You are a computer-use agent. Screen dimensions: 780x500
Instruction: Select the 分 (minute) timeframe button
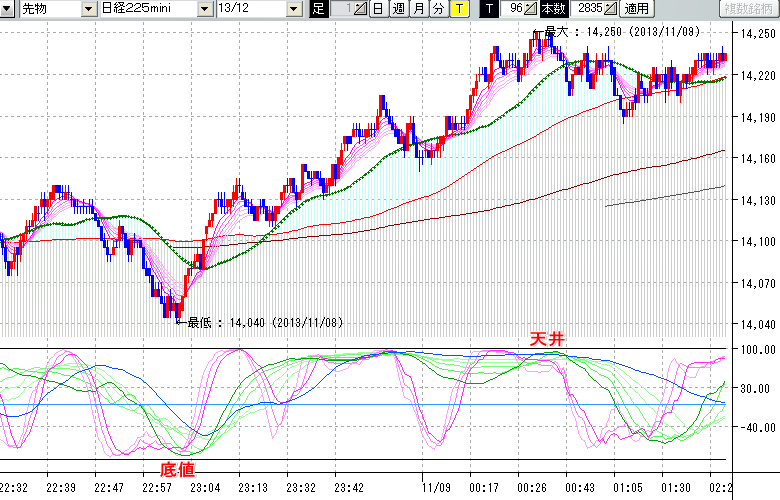click(x=438, y=9)
